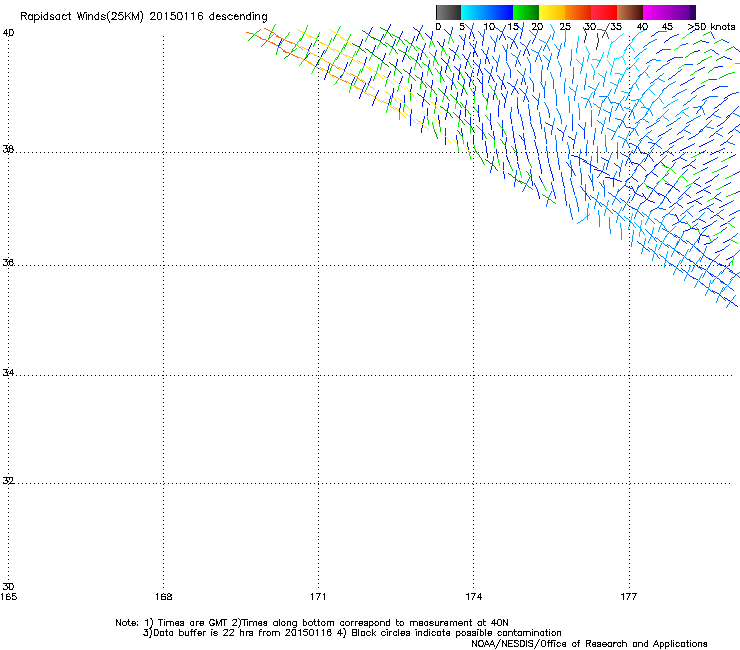Screen dimensions: 740x650
Task: Click the gray 0-5 knots legend swatch
Action: pyautogui.click(x=448, y=12)
